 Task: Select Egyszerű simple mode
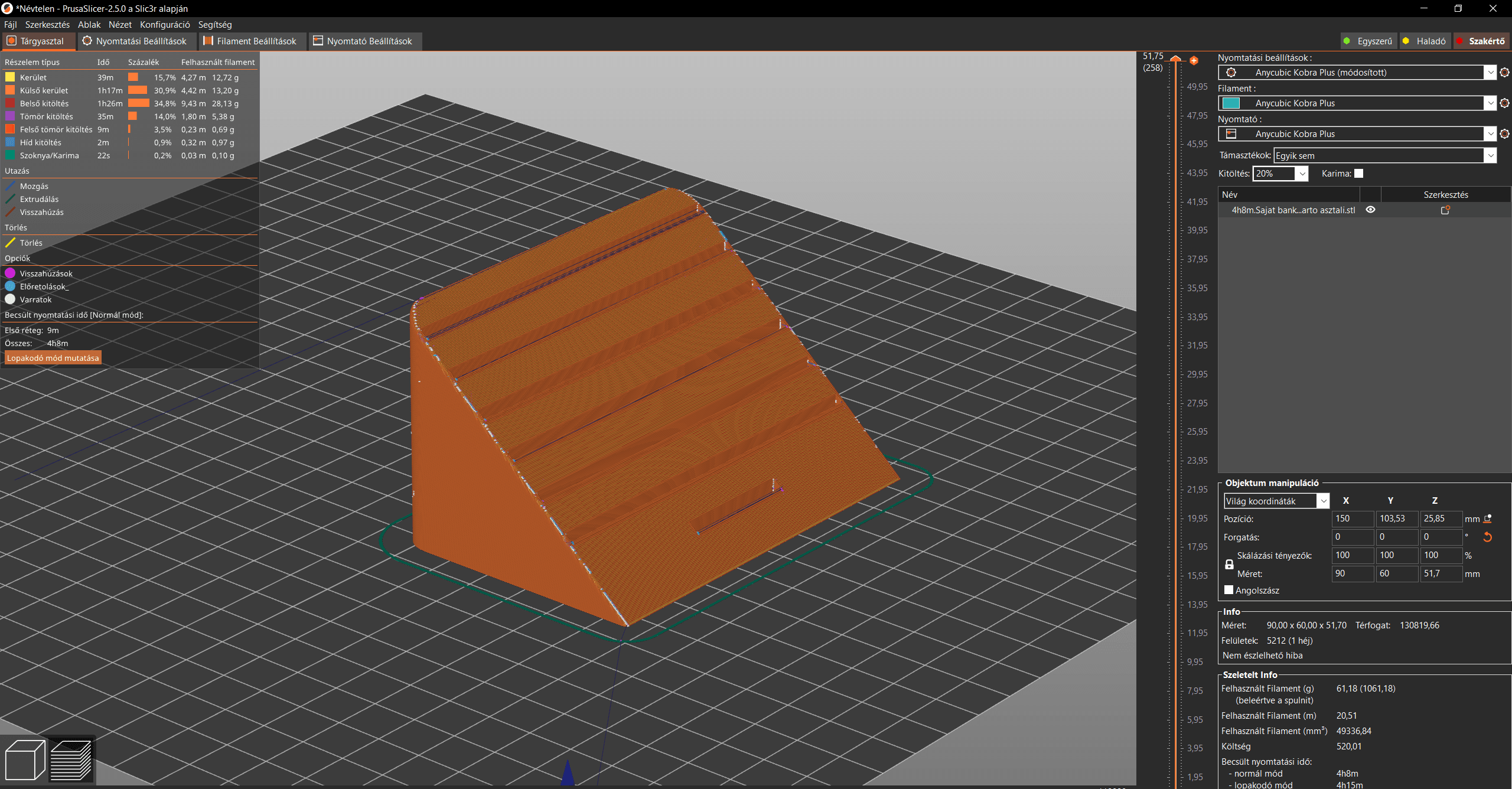(x=1368, y=41)
